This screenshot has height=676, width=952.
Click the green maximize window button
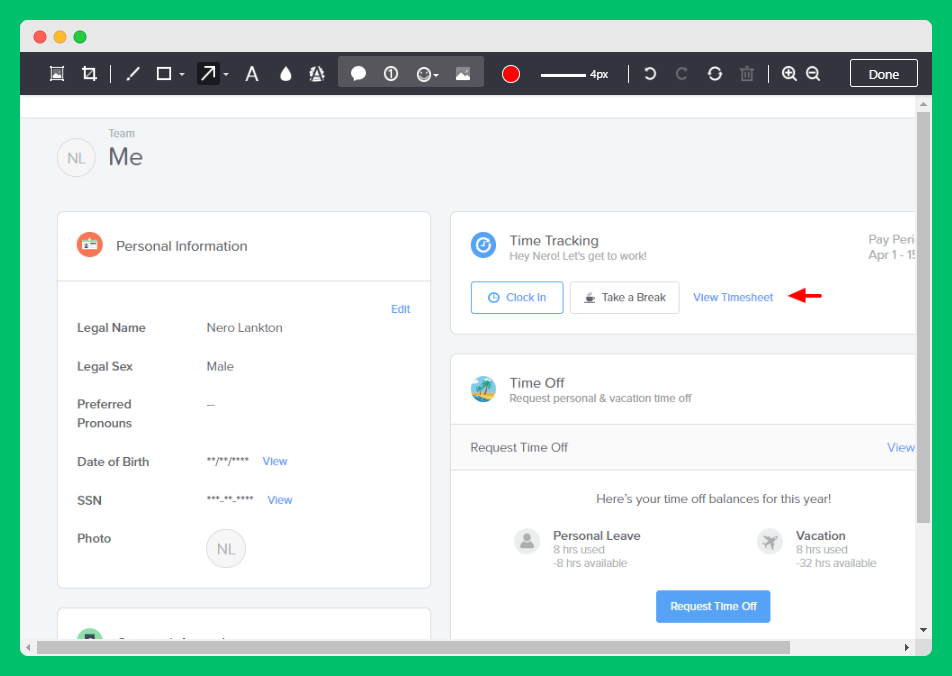point(80,37)
